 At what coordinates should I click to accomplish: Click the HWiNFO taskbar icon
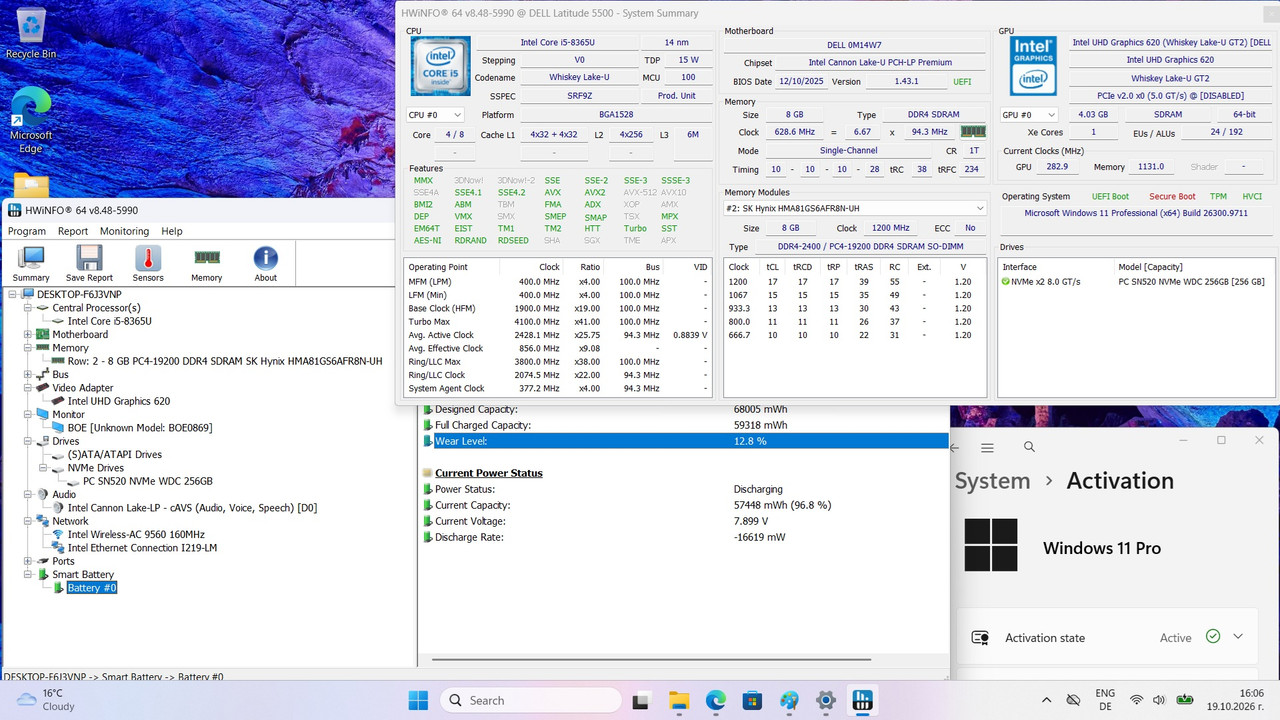coord(862,701)
